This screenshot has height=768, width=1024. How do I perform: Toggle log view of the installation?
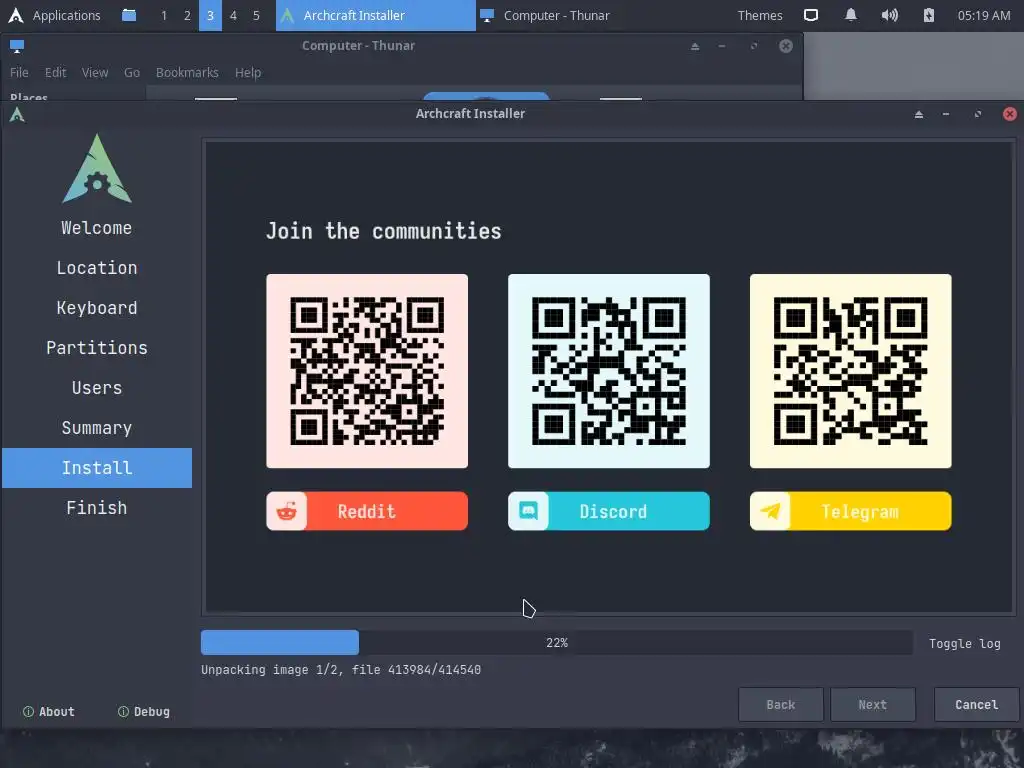click(x=965, y=643)
